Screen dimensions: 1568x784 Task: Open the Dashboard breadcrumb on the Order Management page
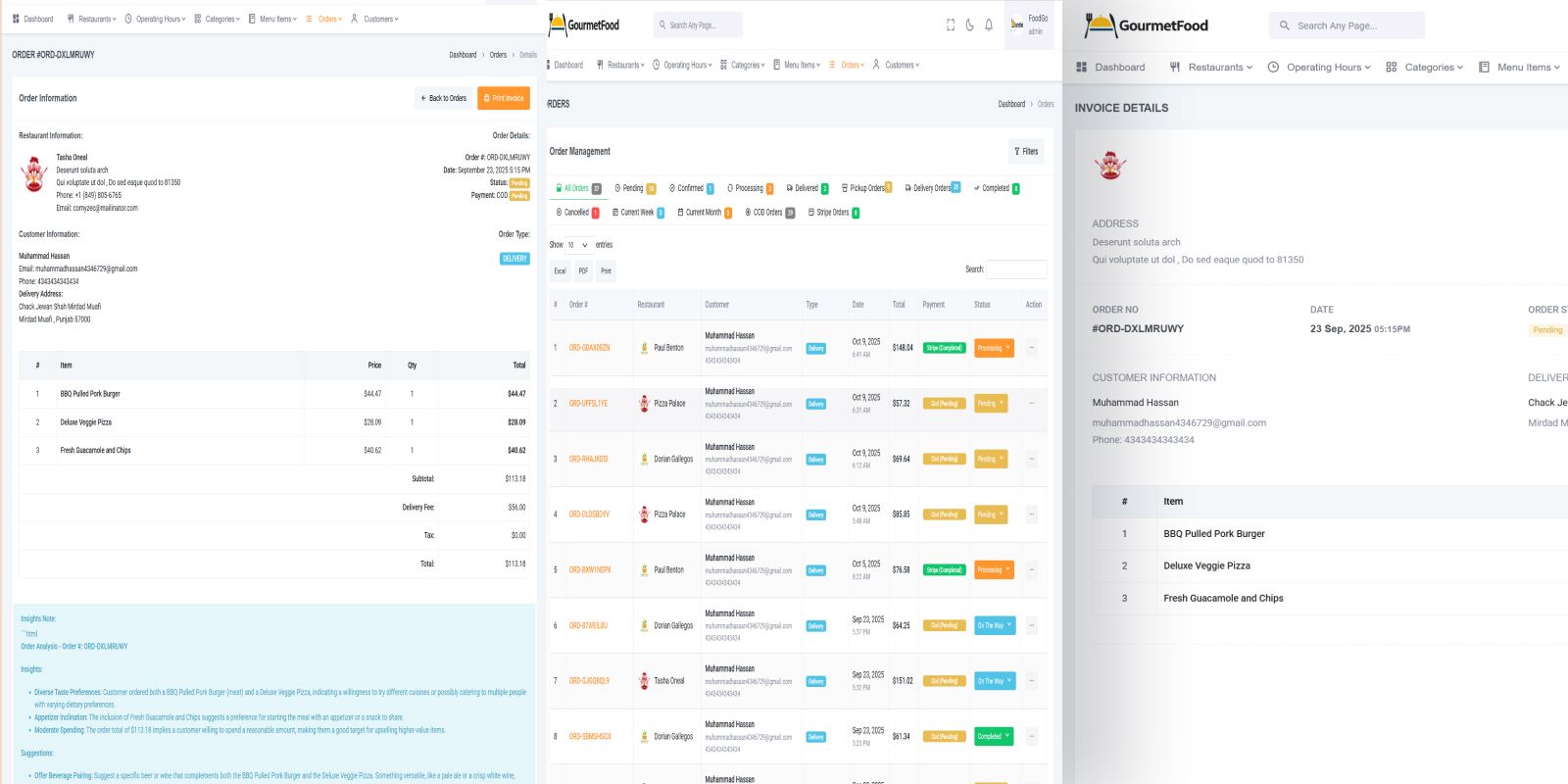(x=1011, y=104)
